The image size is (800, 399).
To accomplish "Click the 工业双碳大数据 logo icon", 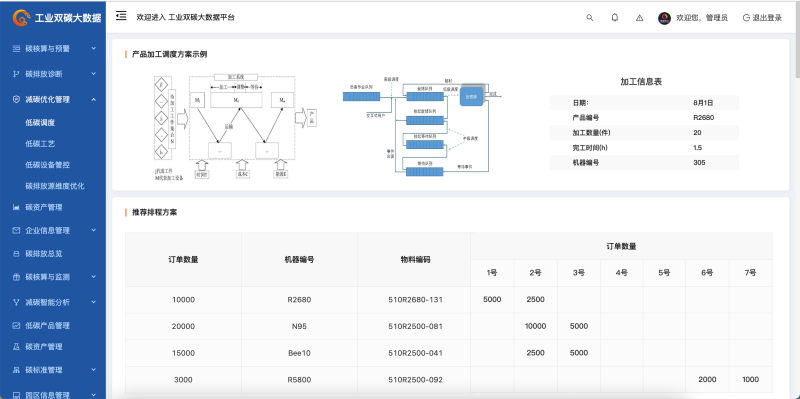I will point(21,17).
